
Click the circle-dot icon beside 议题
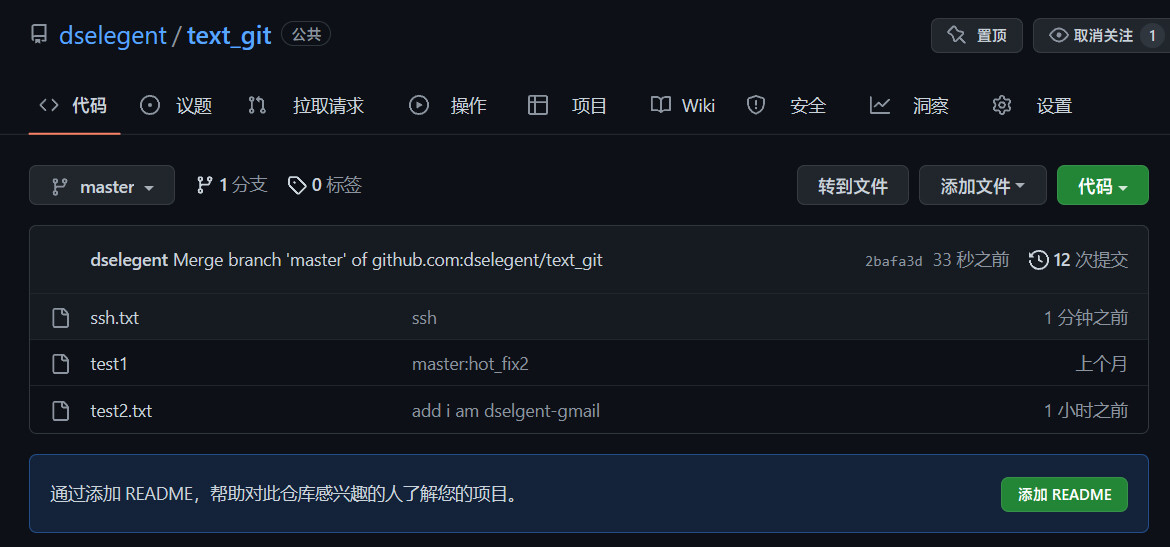150,105
